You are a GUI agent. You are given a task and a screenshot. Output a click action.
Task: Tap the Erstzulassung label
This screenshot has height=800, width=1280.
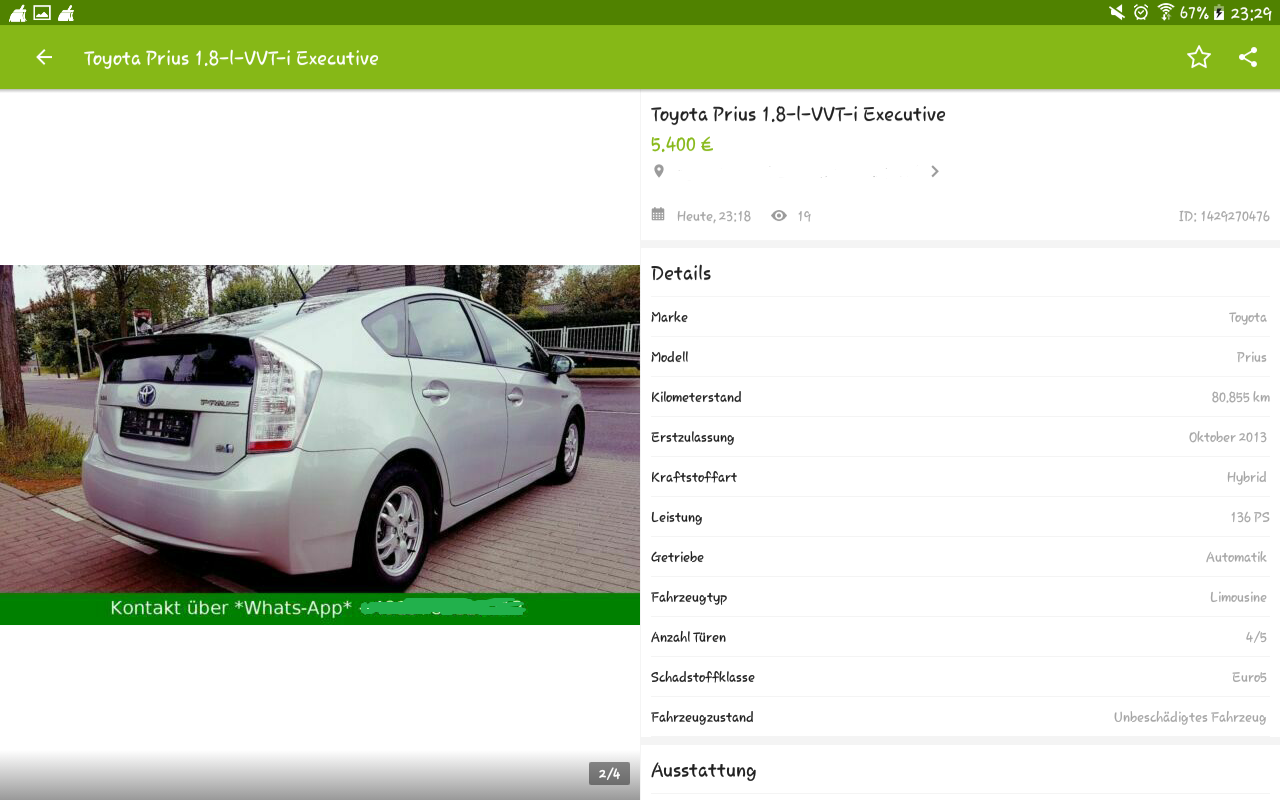692,437
